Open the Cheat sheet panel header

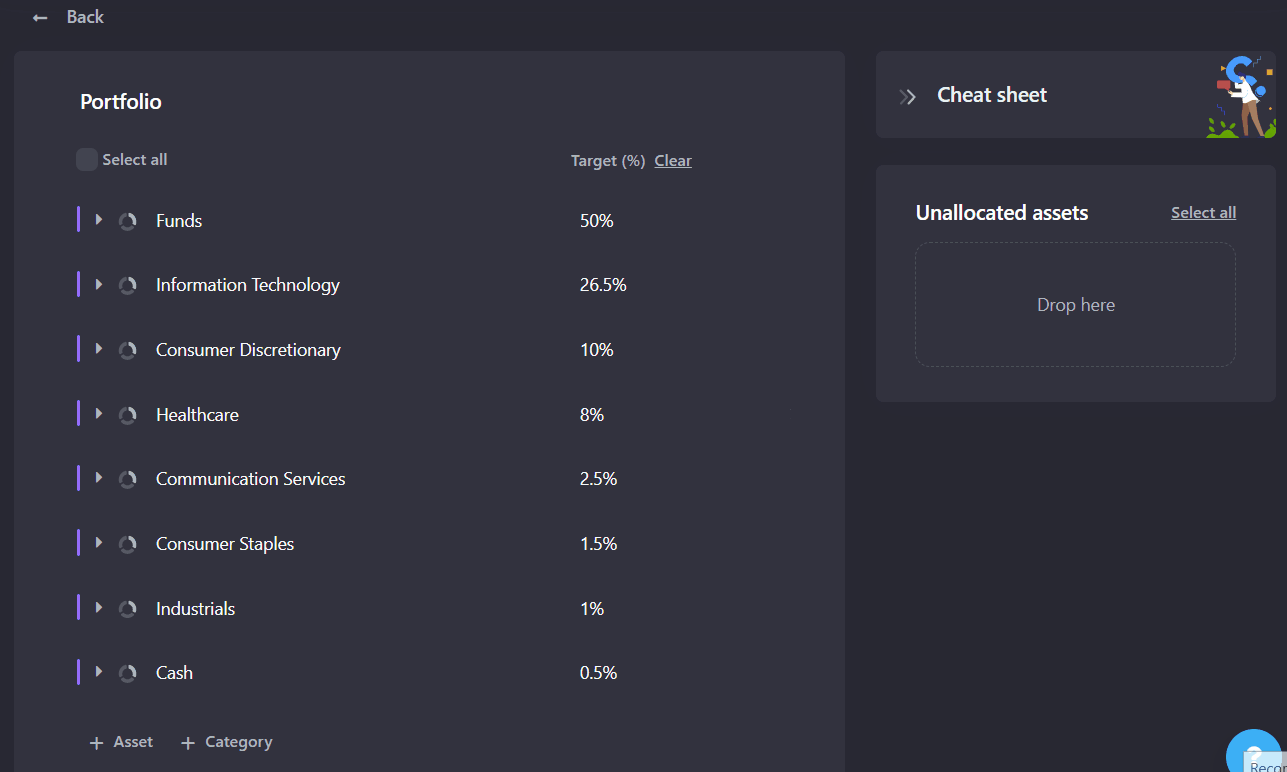991,94
